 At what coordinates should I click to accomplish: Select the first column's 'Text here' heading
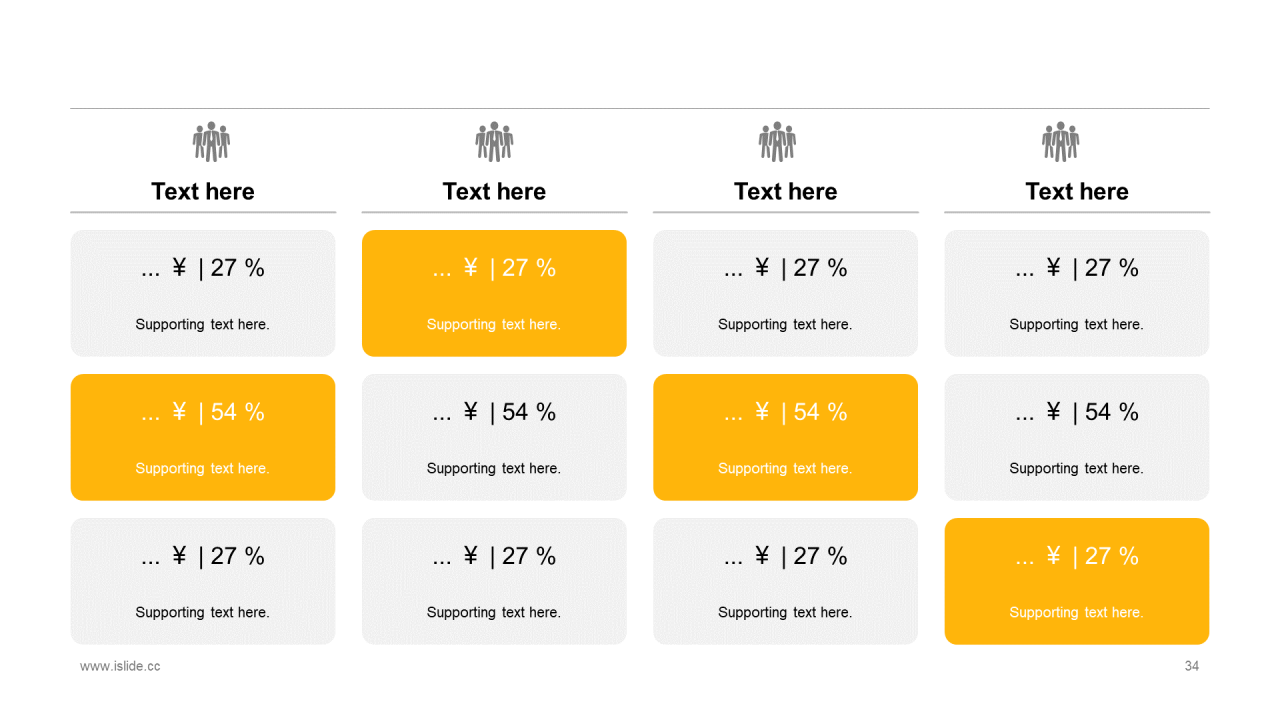point(203,191)
